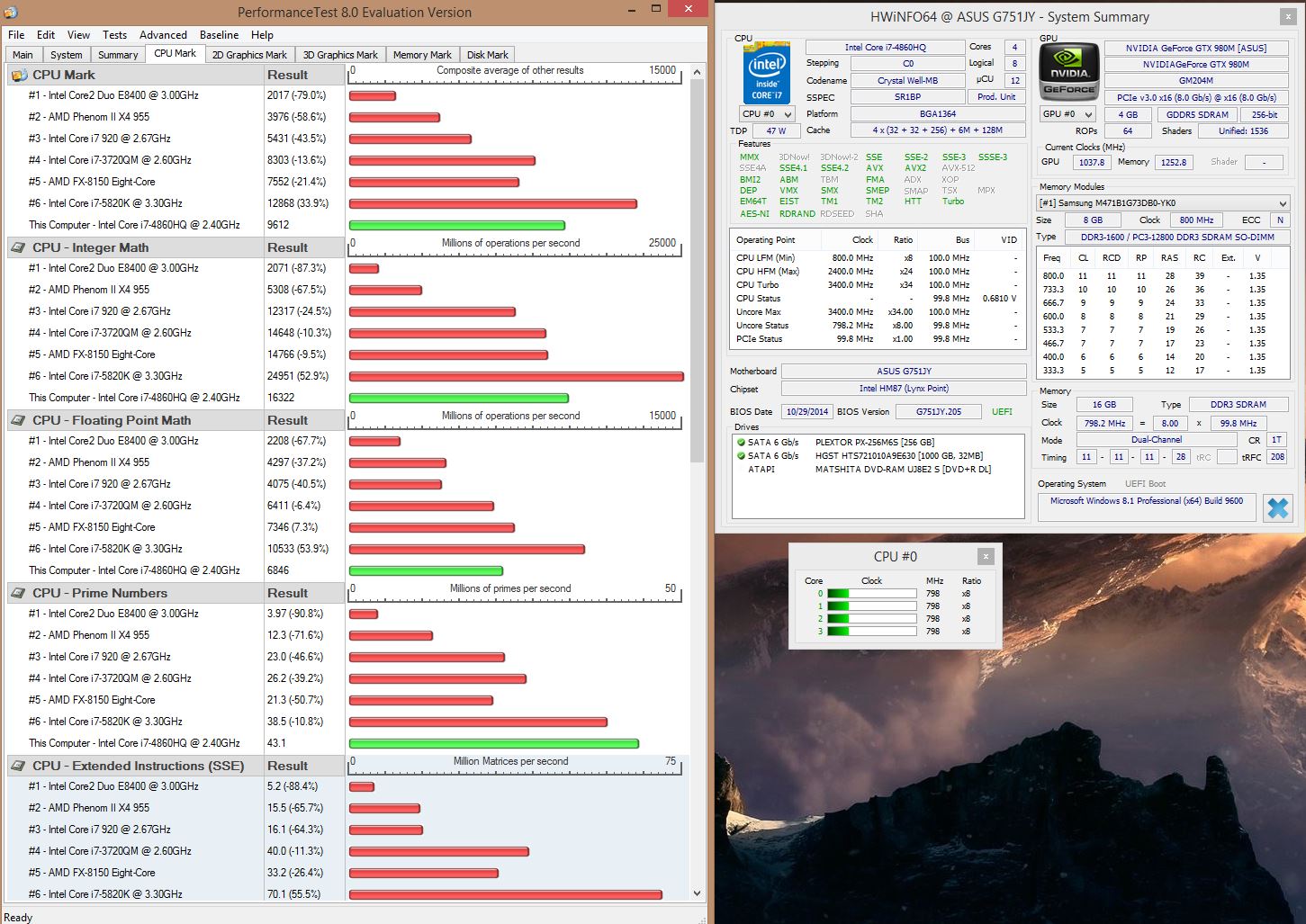Click the CPU - Extended Instructions (SSE) icon
Screen dimensions: 1306x924
pos(18,766)
